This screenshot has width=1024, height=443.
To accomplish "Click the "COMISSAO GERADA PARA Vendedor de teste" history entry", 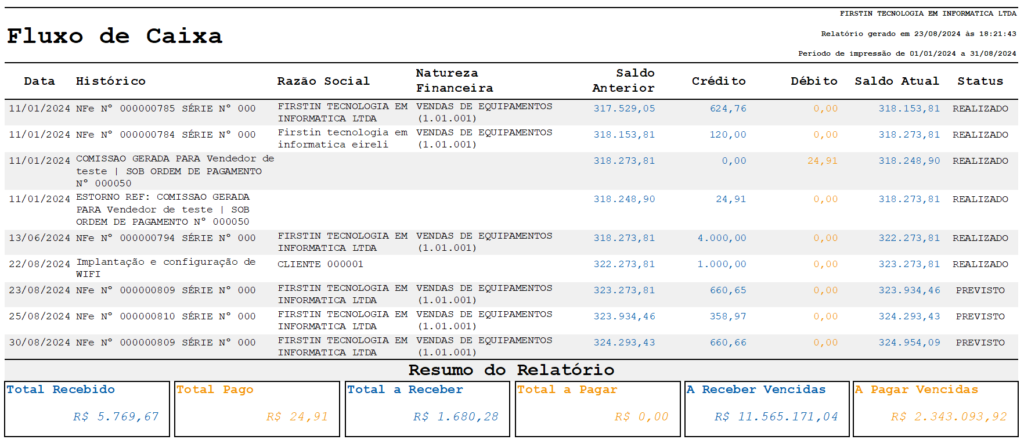I will pyautogui.click(x=175, y=171).
